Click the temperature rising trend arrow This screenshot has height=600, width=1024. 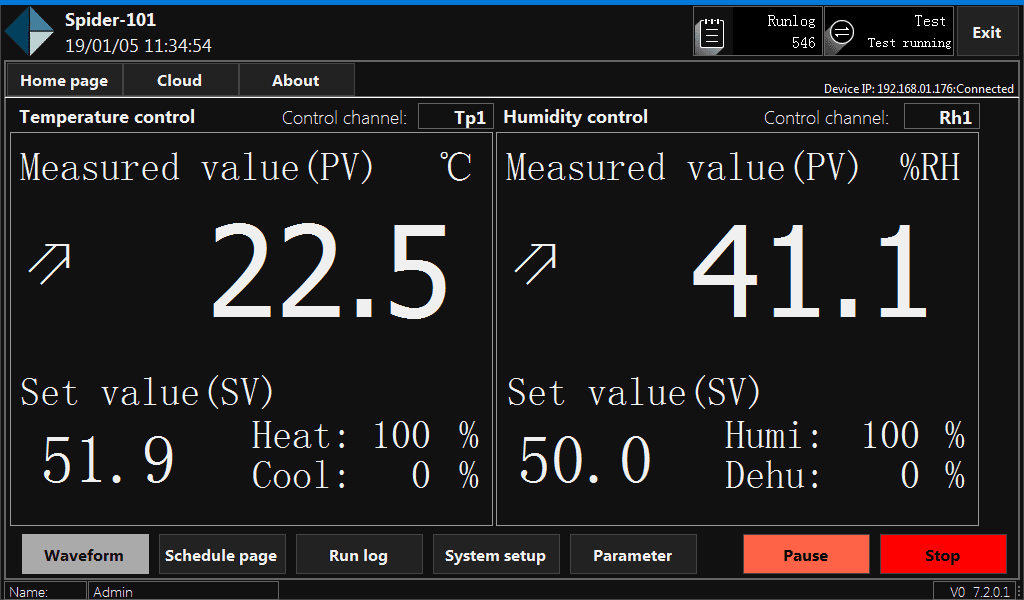pyautogui.click(x=49, y=262)
